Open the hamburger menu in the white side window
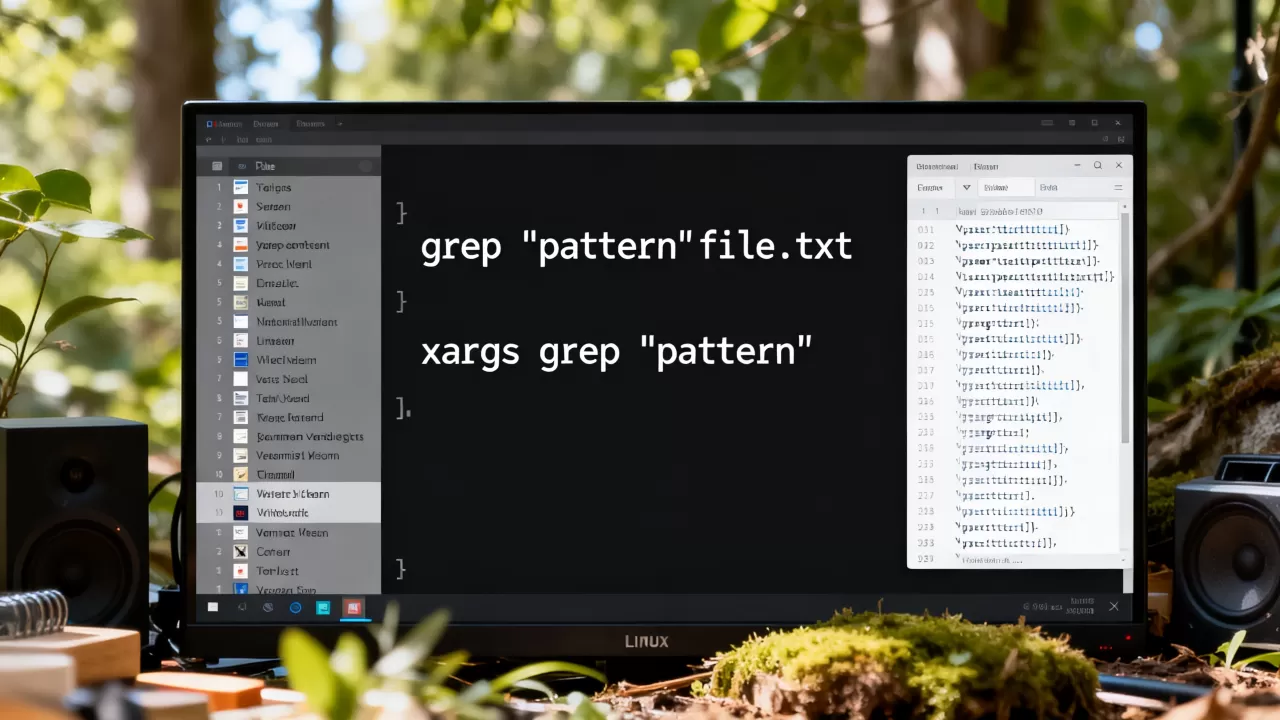1280x720 pixels. click(x=1118, y=188)
